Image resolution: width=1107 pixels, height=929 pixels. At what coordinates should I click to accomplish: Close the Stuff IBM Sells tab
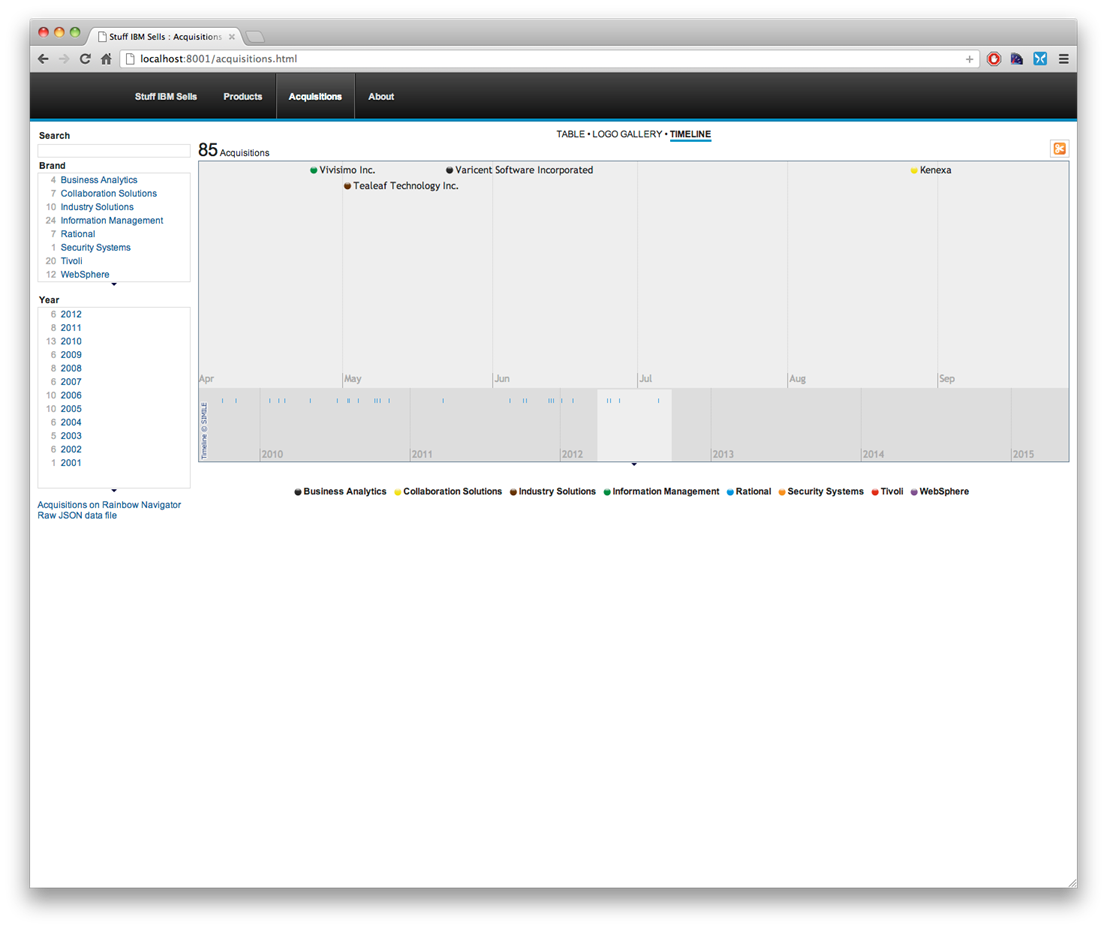point(232,37)
